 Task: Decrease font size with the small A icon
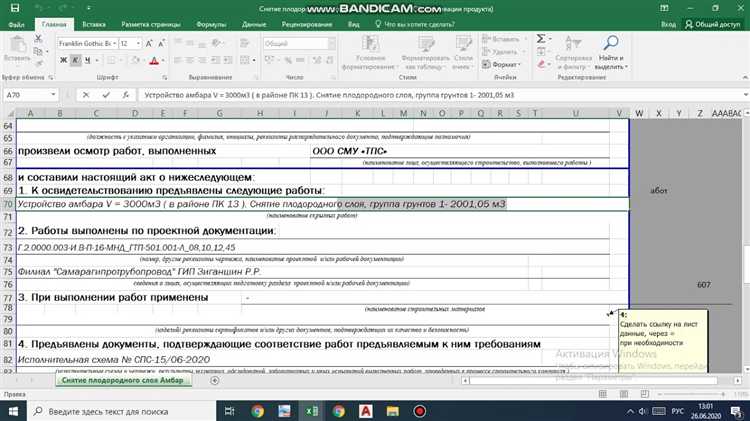[161, 44]
